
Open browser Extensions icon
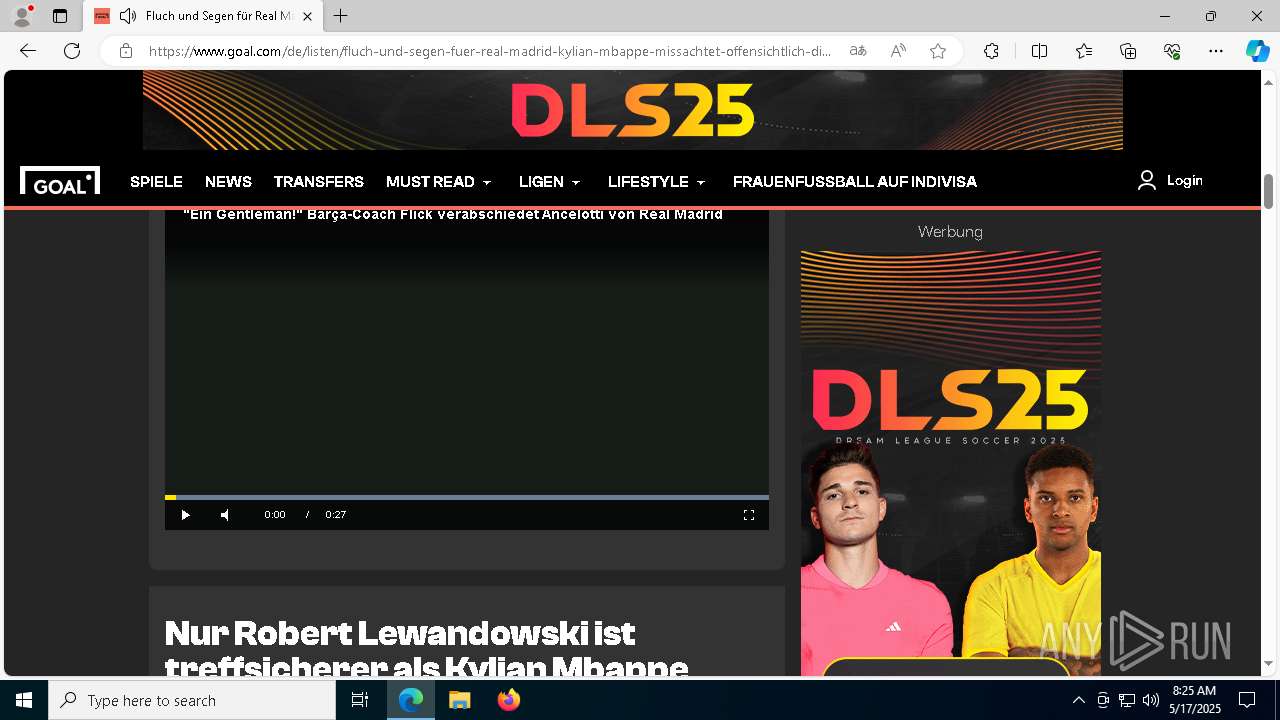coord(991,51)
